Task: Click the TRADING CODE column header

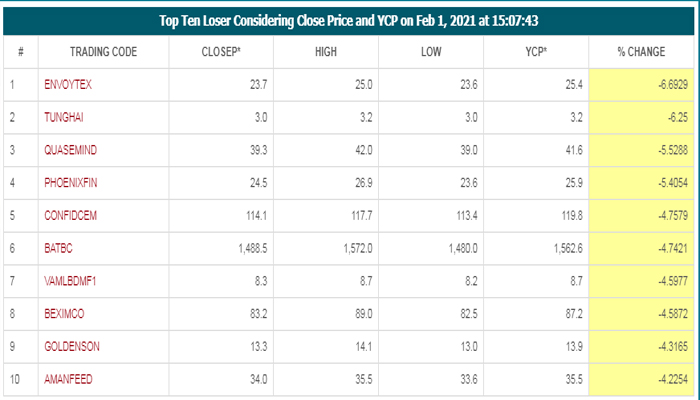Action: coord(103,52)
